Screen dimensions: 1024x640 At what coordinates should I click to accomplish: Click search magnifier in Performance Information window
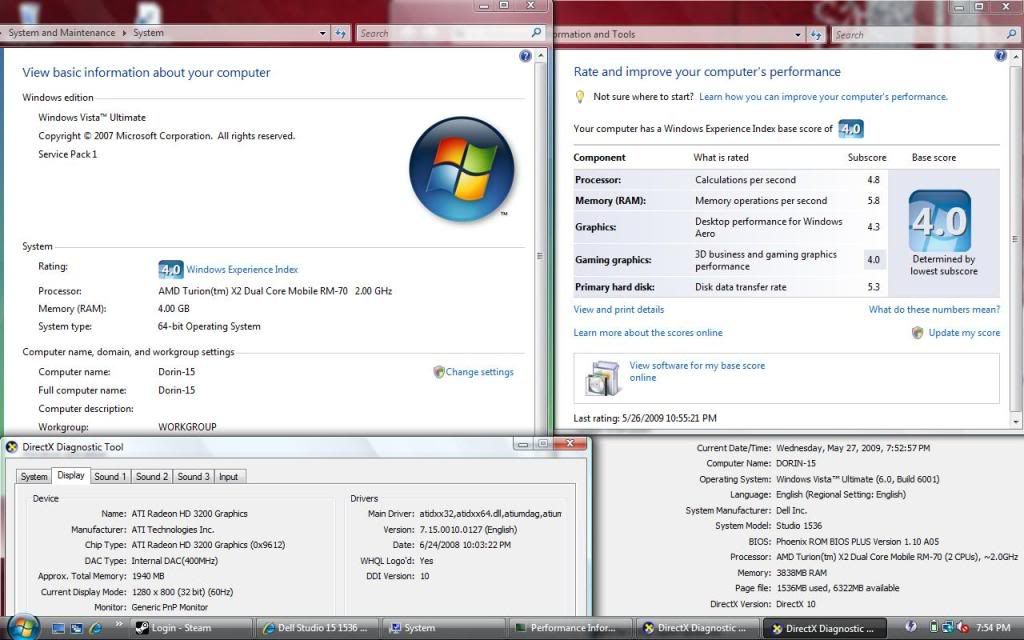tap(1012, 34)
